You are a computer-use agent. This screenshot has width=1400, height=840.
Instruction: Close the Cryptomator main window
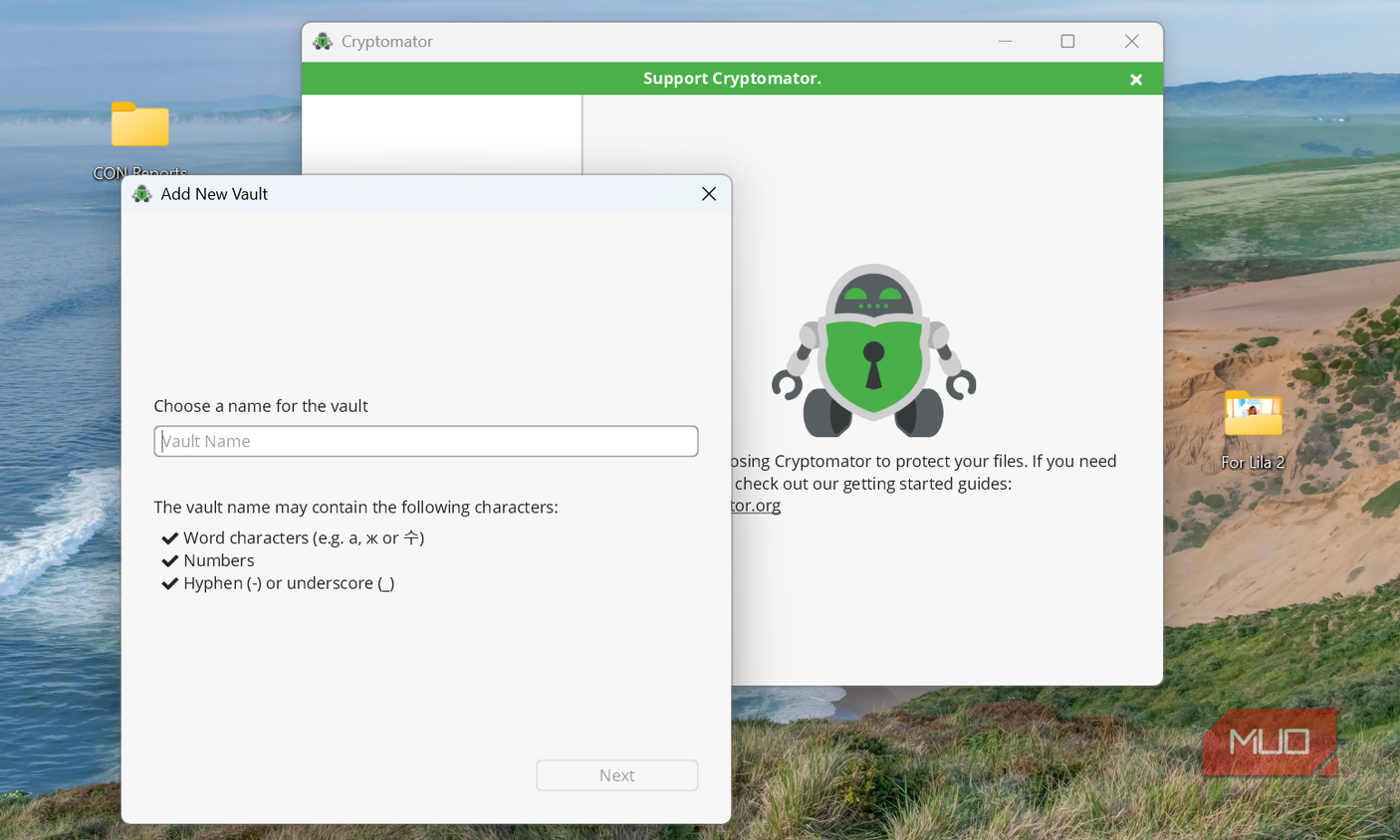[1131, 41]
